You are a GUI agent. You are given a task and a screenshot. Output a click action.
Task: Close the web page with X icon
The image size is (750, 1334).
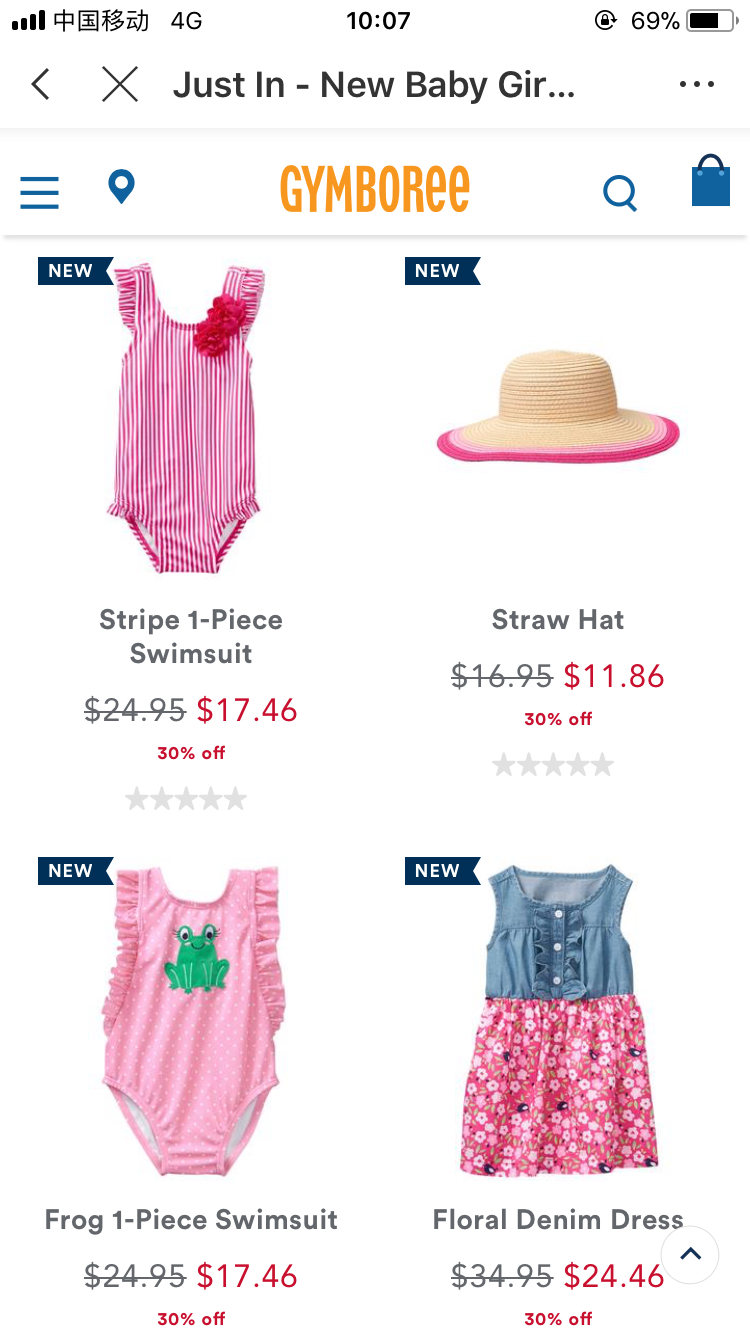click(120, 85)
